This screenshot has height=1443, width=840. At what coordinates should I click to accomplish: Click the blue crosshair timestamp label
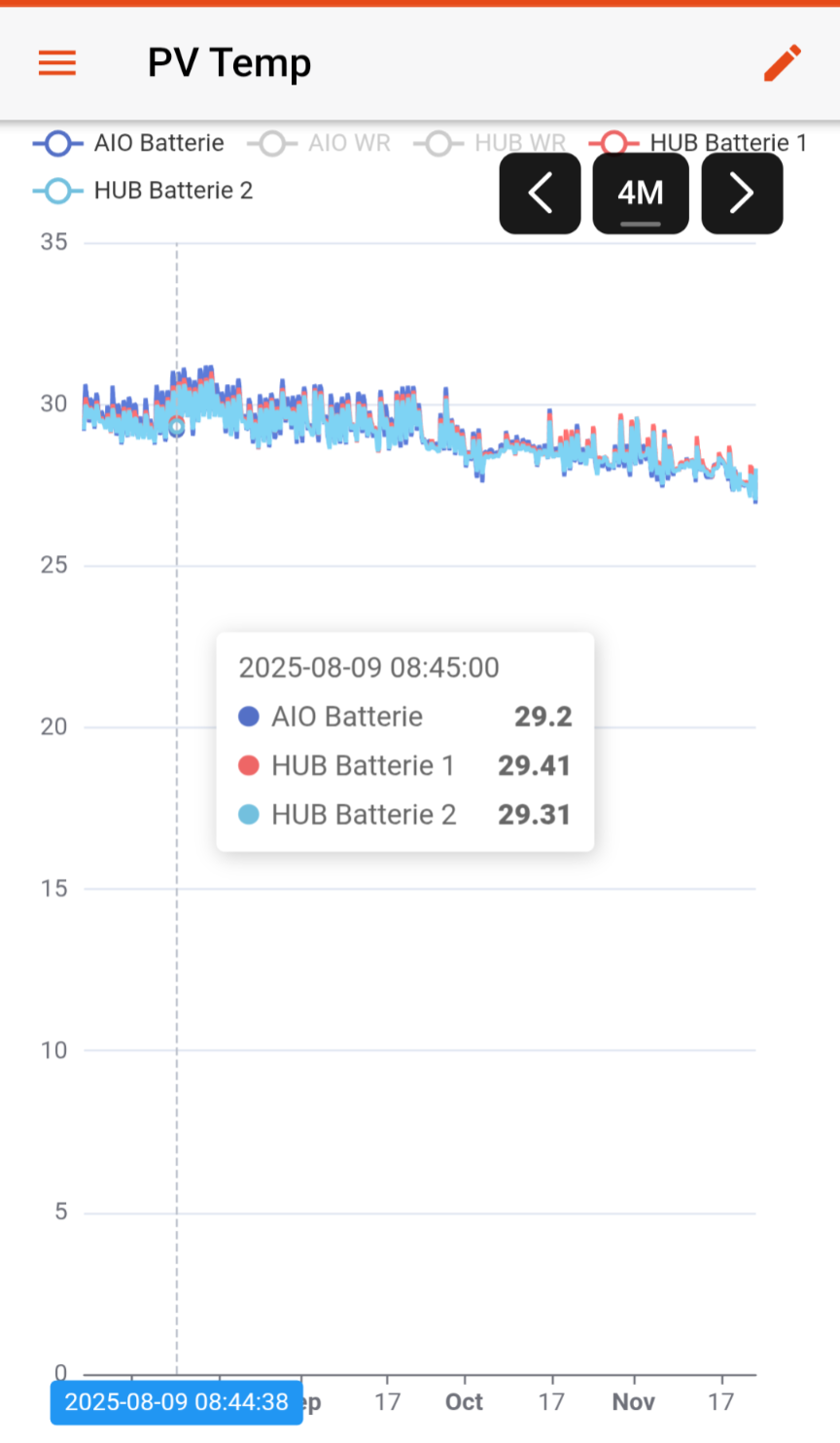pyautogui.click(x=177, y=1401)
